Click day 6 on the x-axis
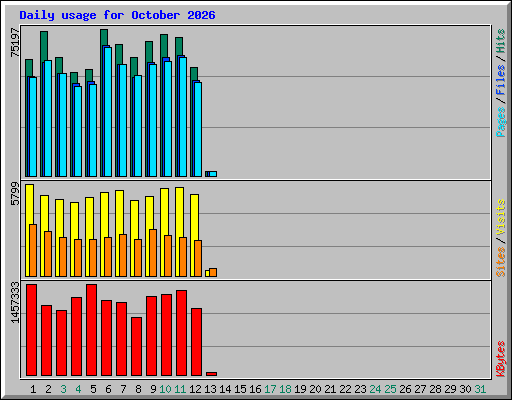The width and height of the screenshot is (512, 400). click(x=108, y=389)
